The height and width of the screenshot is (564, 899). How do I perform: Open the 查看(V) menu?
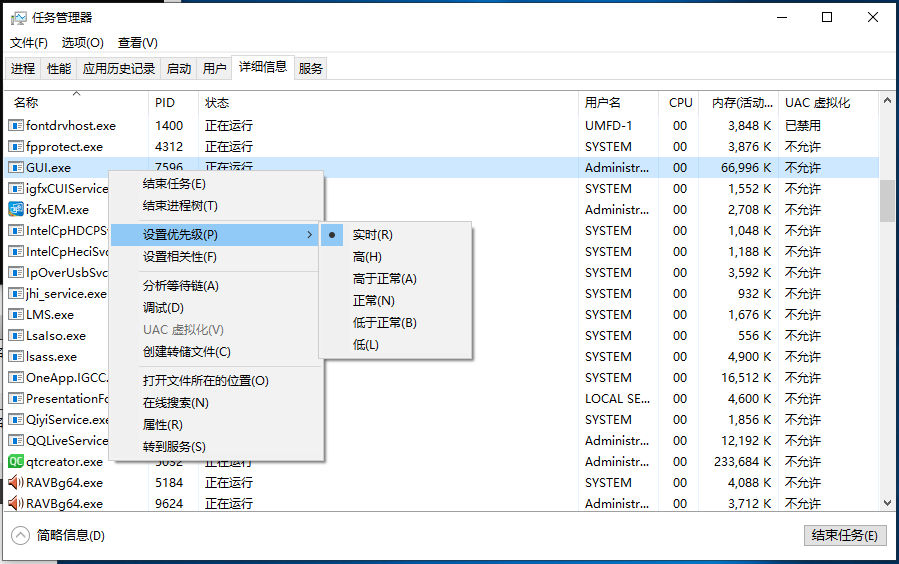138,43
